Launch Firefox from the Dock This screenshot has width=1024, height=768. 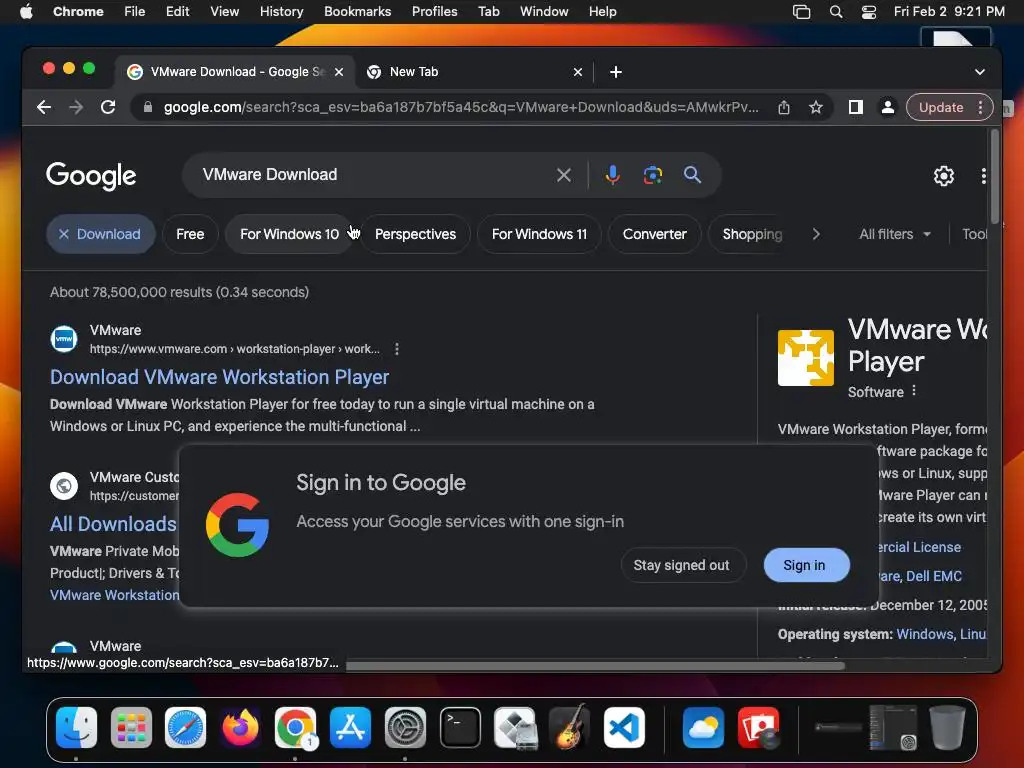coord(240,727)
